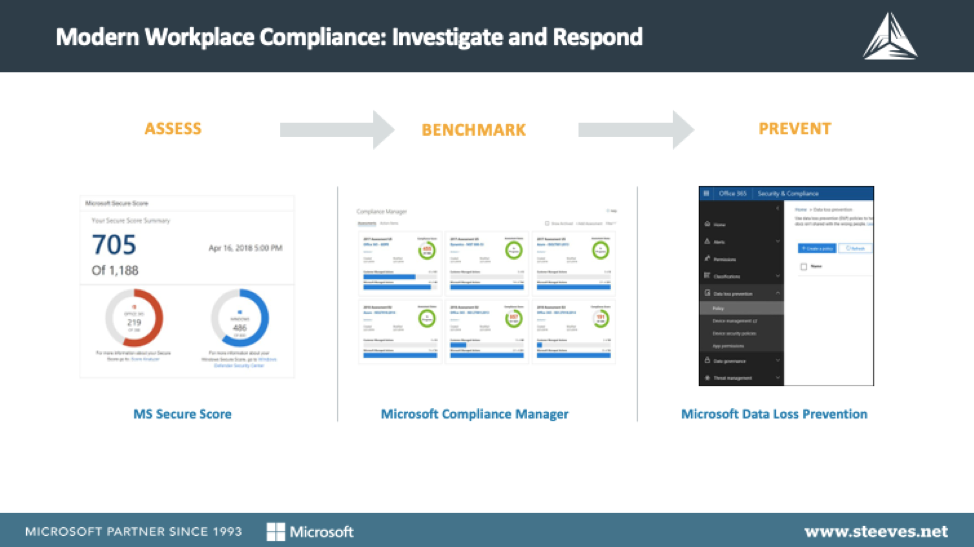
Task: Click the 'Your Secure Score Summary' text
Action: [130, 220]
